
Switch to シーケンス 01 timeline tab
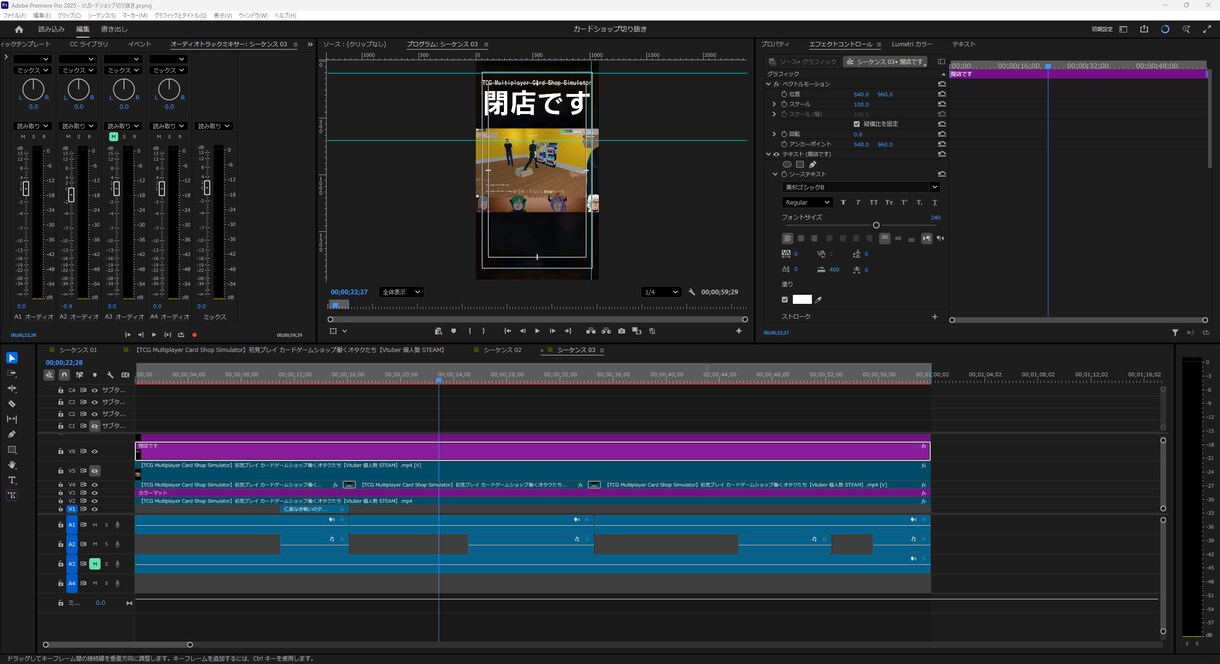(x=78, y=350)
